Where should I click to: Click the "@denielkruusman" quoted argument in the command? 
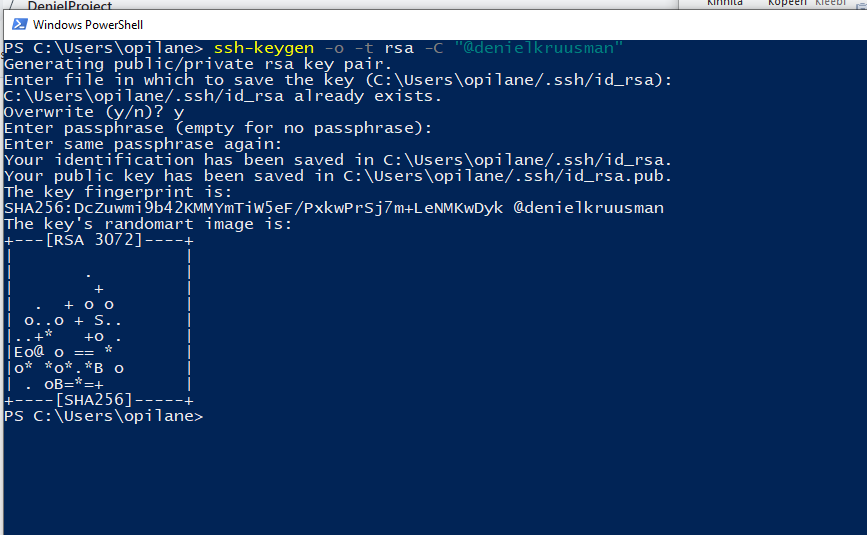pos(540,48)
